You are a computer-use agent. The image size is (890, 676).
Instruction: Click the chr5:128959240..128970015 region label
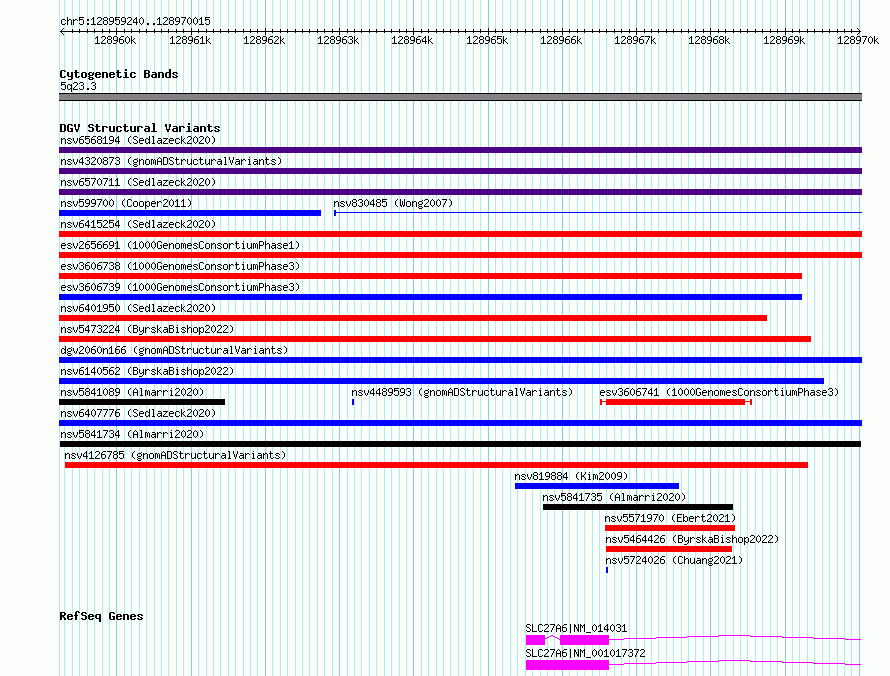[135, 22]
